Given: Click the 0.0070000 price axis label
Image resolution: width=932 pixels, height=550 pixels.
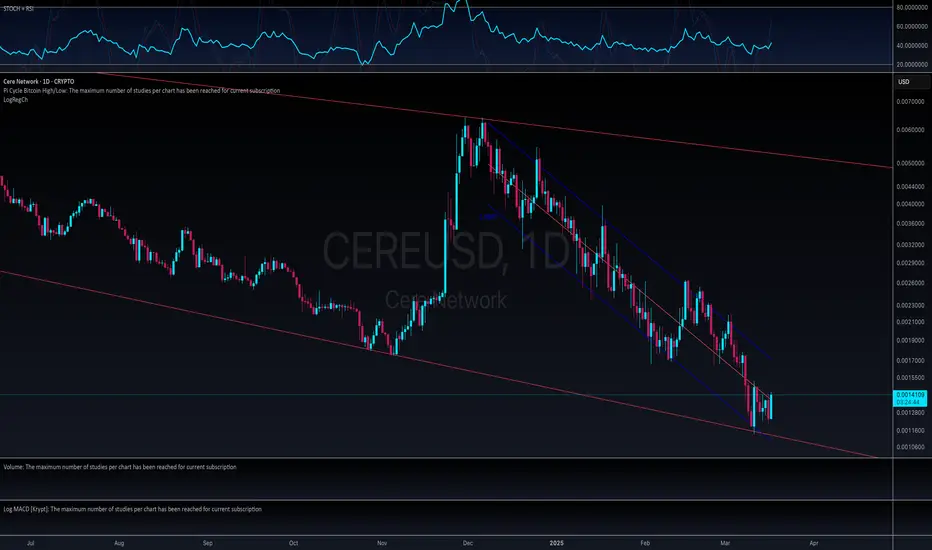Looking at the screenshot, I should [x=910, y=102].
